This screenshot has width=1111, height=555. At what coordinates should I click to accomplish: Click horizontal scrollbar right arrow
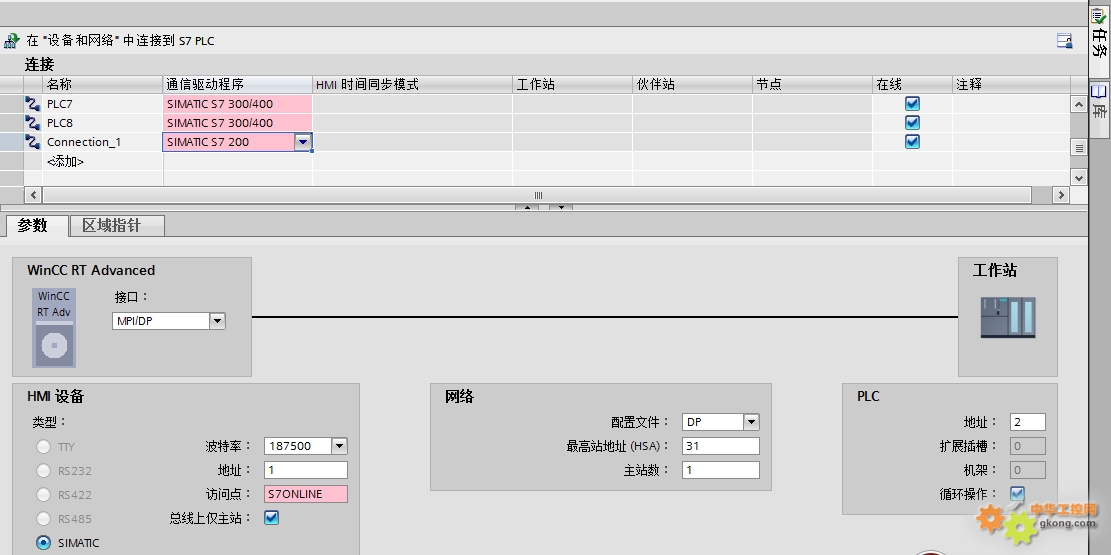click(x=1061, y=194)
